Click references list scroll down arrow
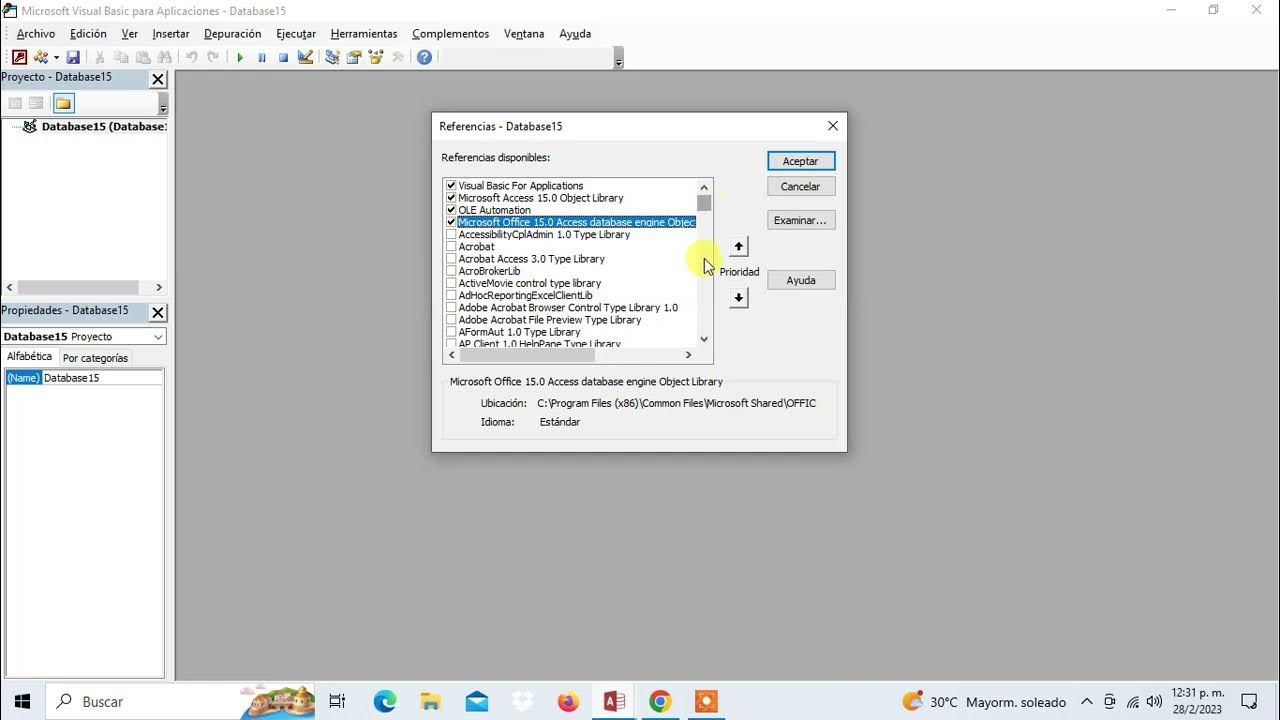 (704, 339)
